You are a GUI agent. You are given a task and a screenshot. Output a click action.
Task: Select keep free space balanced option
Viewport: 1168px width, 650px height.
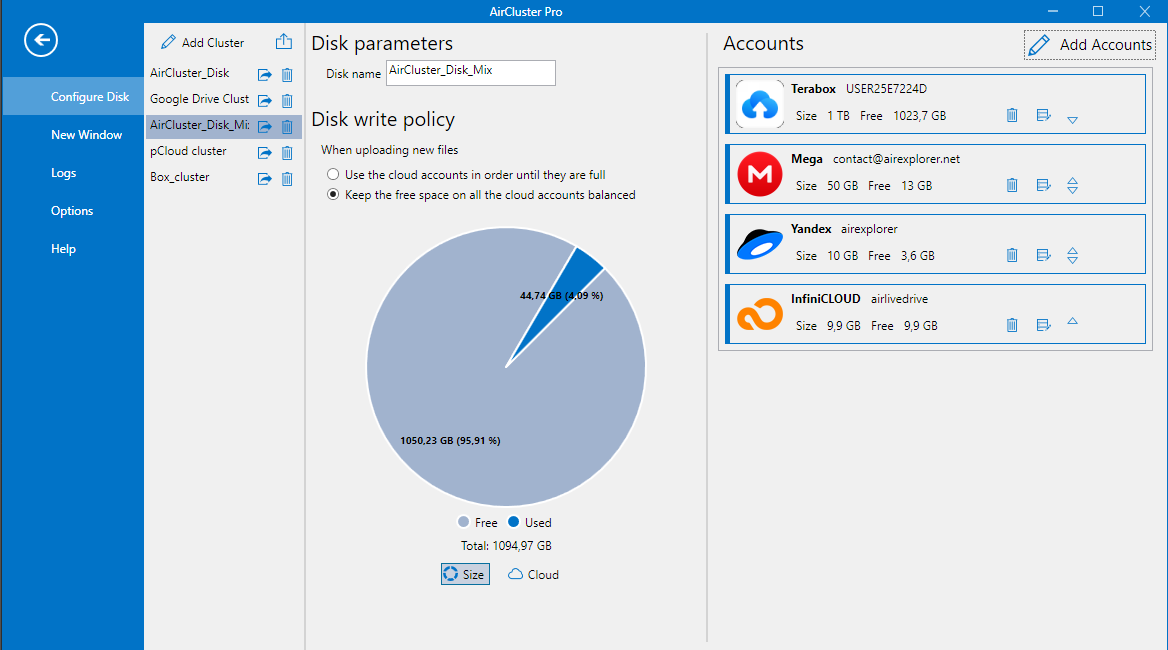pyautogui.click(x=333, y=196)
